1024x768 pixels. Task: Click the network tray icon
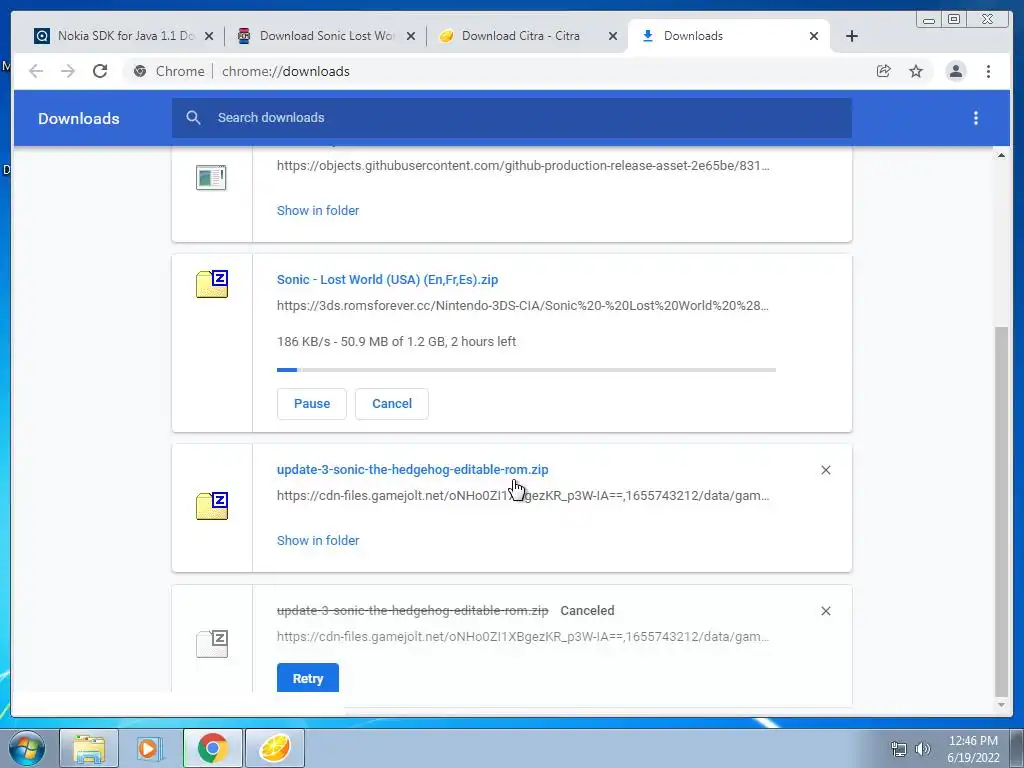(x=899, y=749)
